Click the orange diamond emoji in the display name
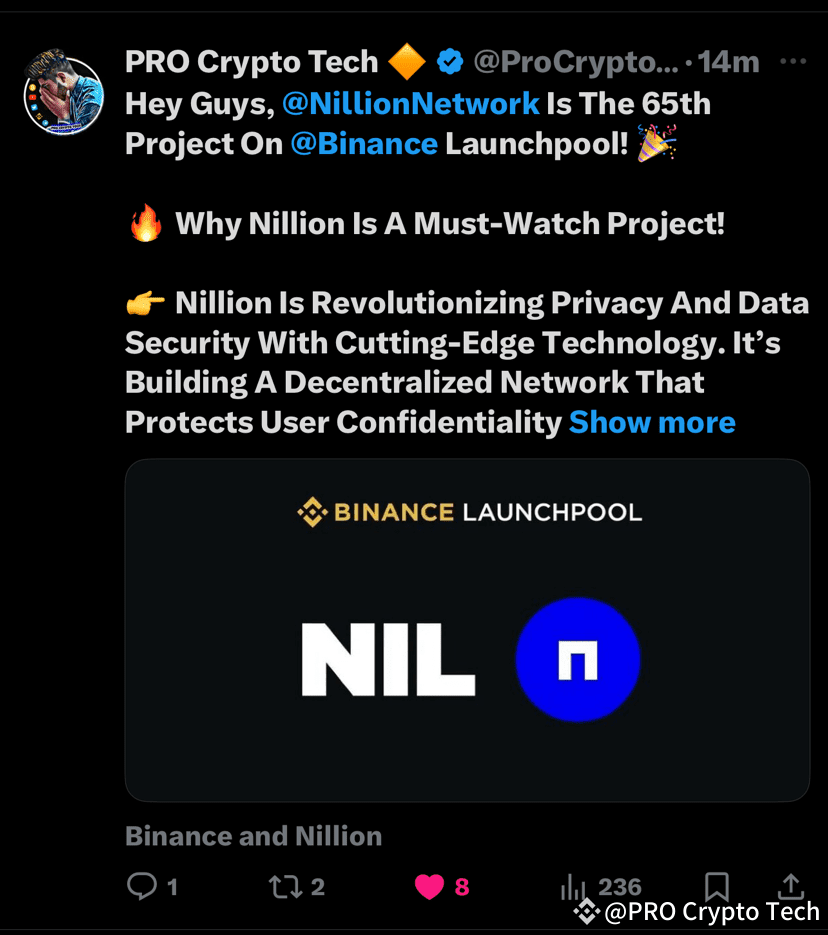 410,61
